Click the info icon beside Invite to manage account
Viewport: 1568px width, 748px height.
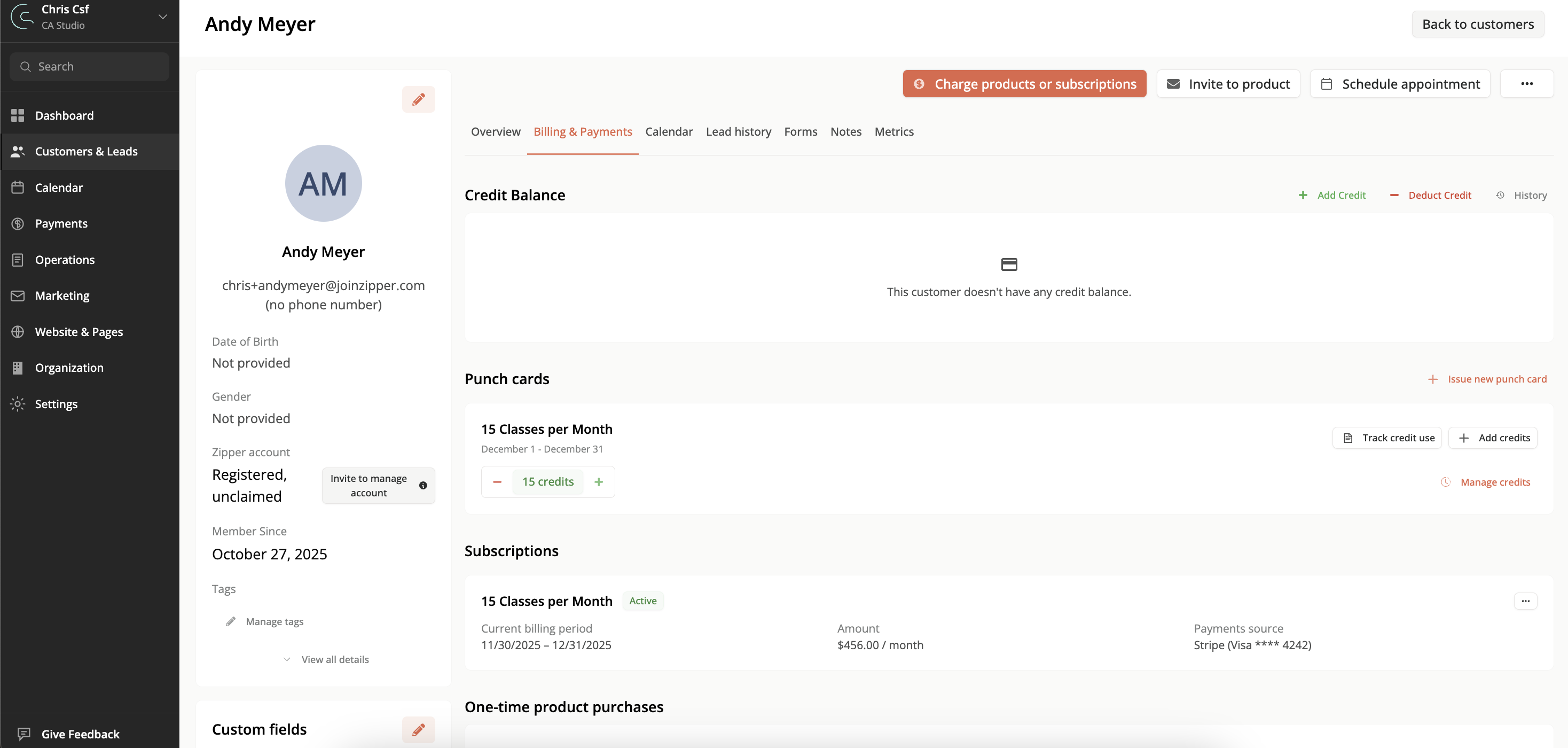click(423, 486)
